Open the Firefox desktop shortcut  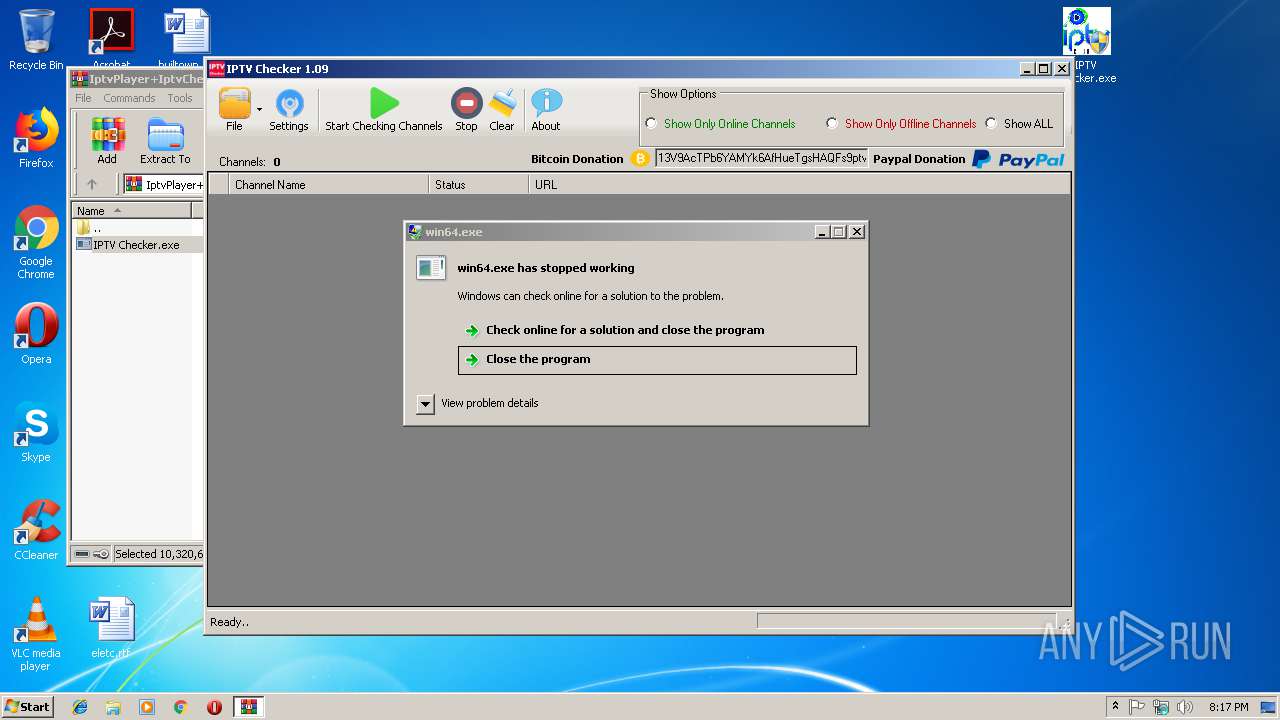click(x=36, y=138)
